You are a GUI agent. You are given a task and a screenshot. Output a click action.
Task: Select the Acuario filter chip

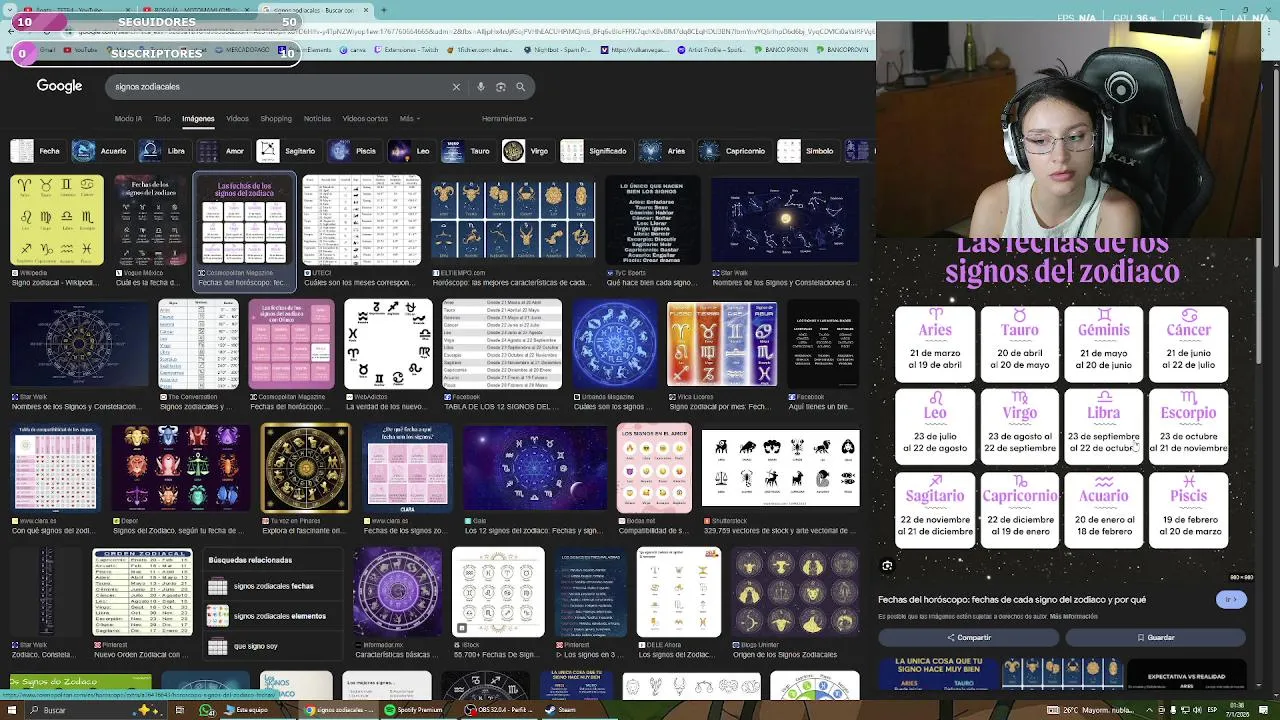[x=100, y=151]
